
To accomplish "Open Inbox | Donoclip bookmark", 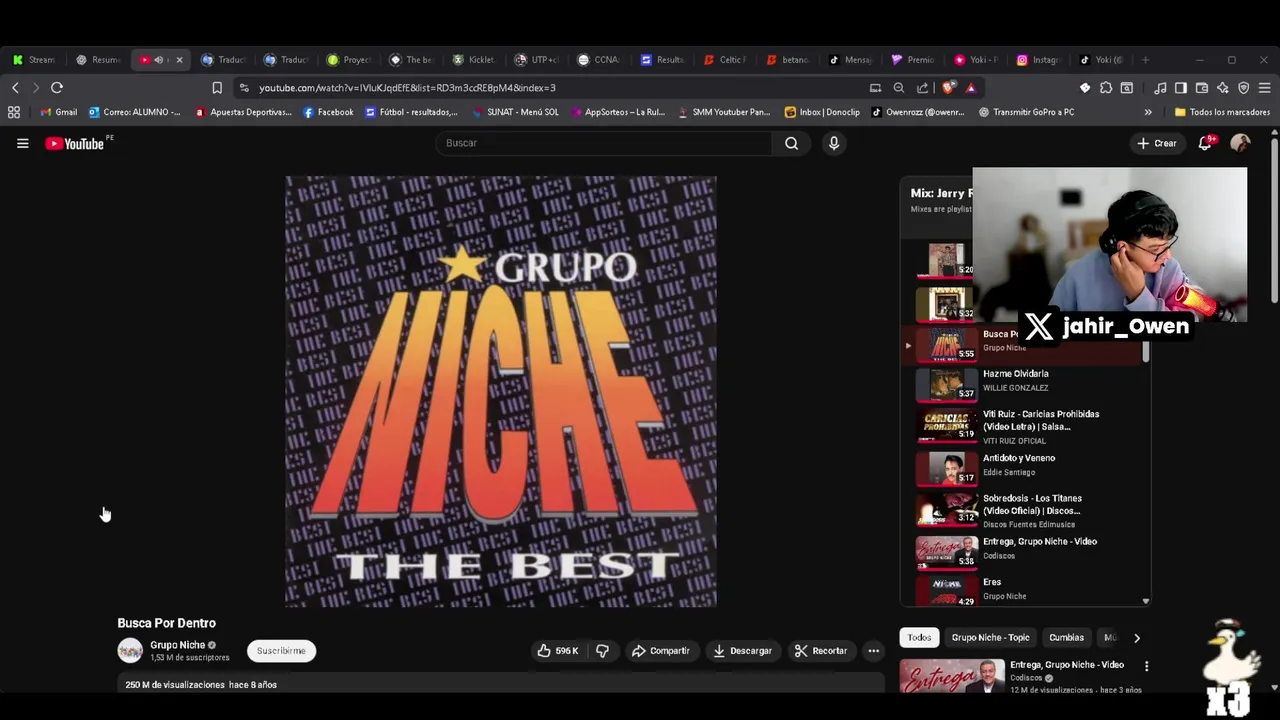I will pyautogui.click(x=822, y=112).
